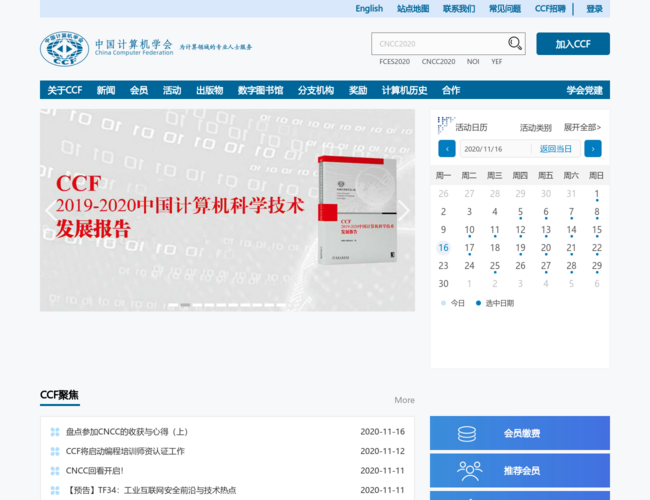Click the people icon for 推荐会员

click(470, 471)
